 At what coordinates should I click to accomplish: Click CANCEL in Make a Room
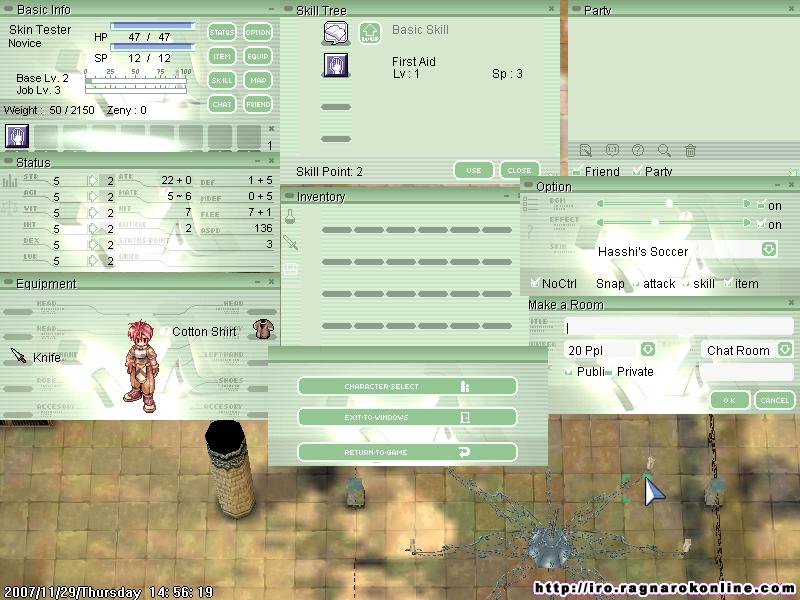tap(774, 400)
